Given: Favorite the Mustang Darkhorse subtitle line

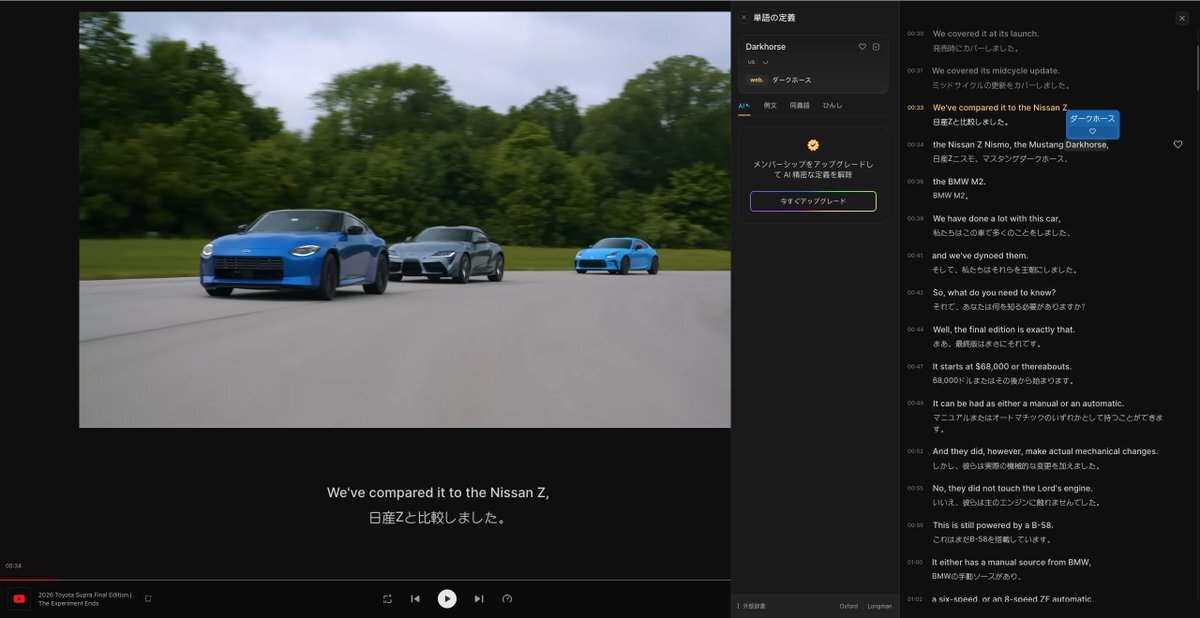Looking at the screenshot, I should [1177, 145].
